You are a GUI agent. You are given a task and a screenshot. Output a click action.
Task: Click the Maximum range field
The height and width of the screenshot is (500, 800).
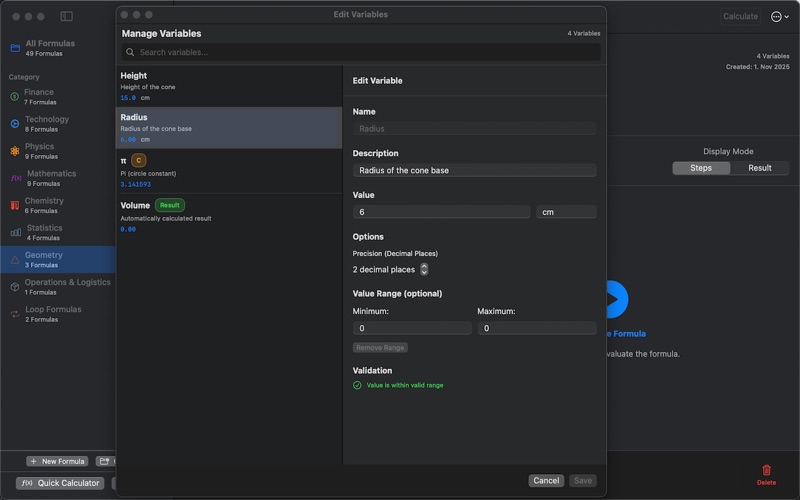[x=537, y=328]
